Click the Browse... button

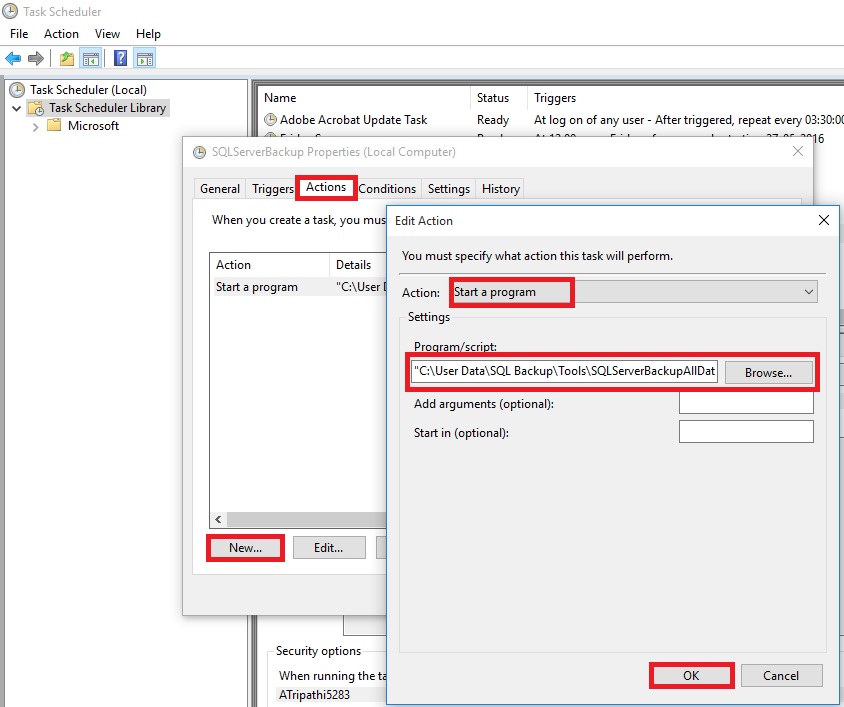[x=767, y=372]
